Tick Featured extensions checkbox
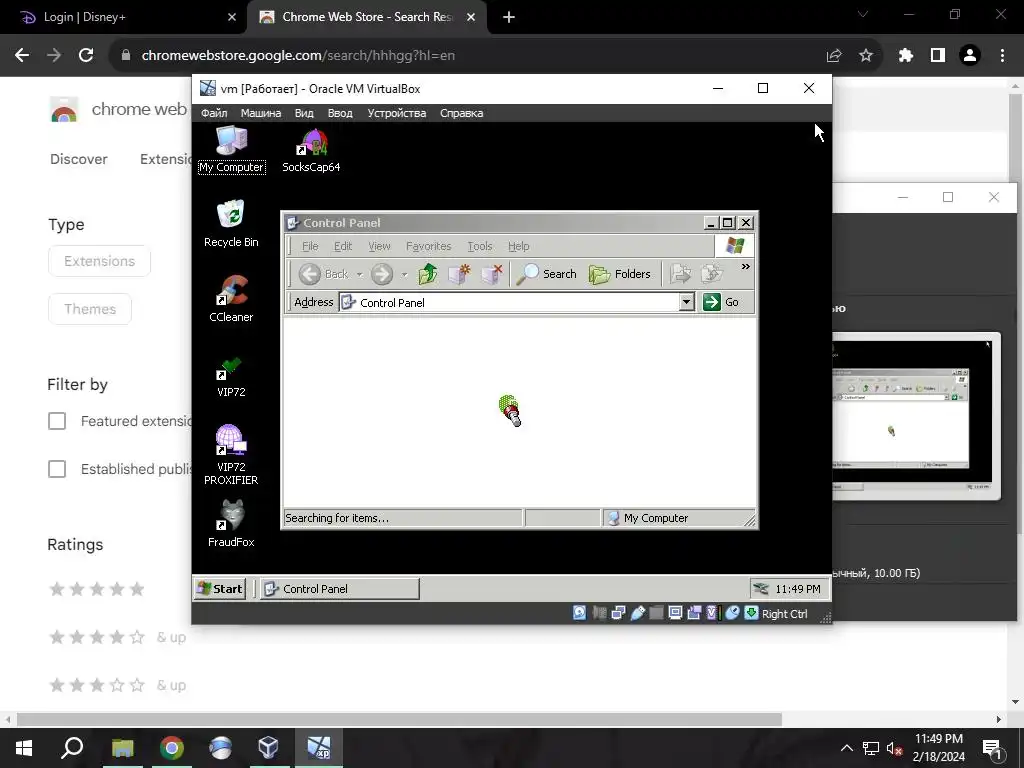Viewport: 1024px width, 768px height. pos(57,421)
